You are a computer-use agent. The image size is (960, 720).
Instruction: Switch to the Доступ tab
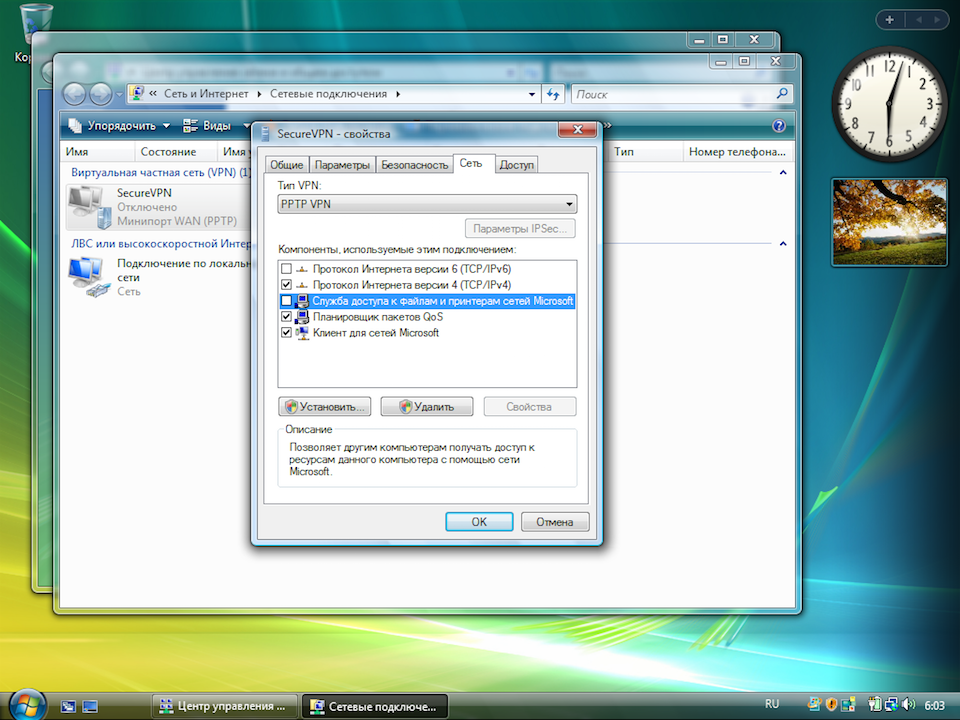(x=516, y=165)
